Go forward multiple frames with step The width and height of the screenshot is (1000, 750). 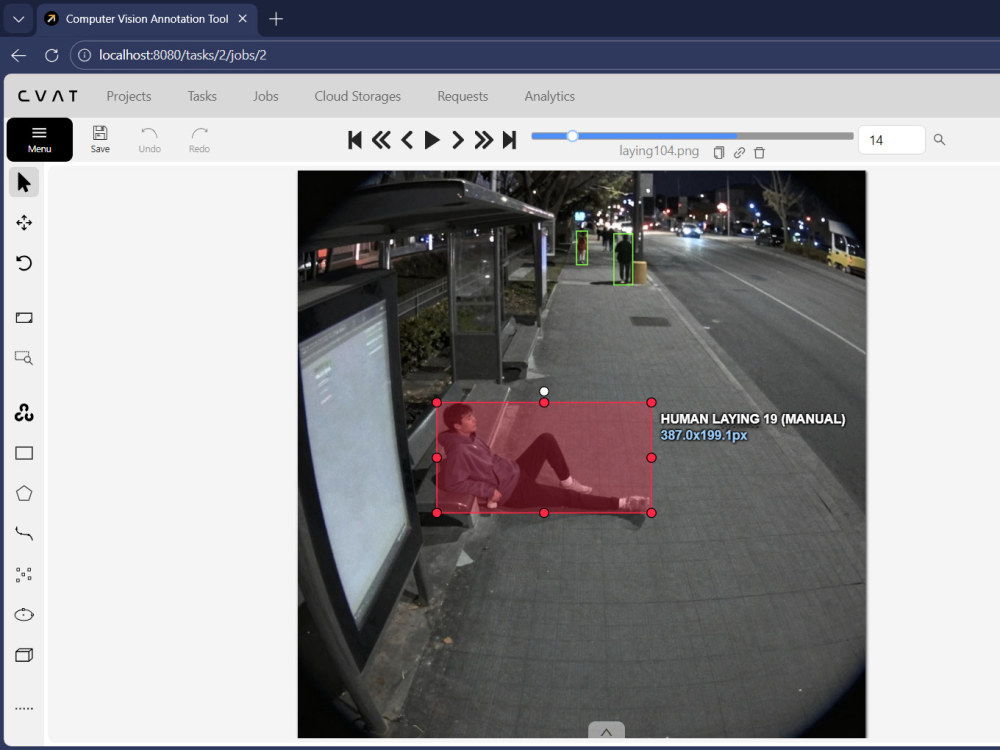pyautogui.click(x=483, y=140)
